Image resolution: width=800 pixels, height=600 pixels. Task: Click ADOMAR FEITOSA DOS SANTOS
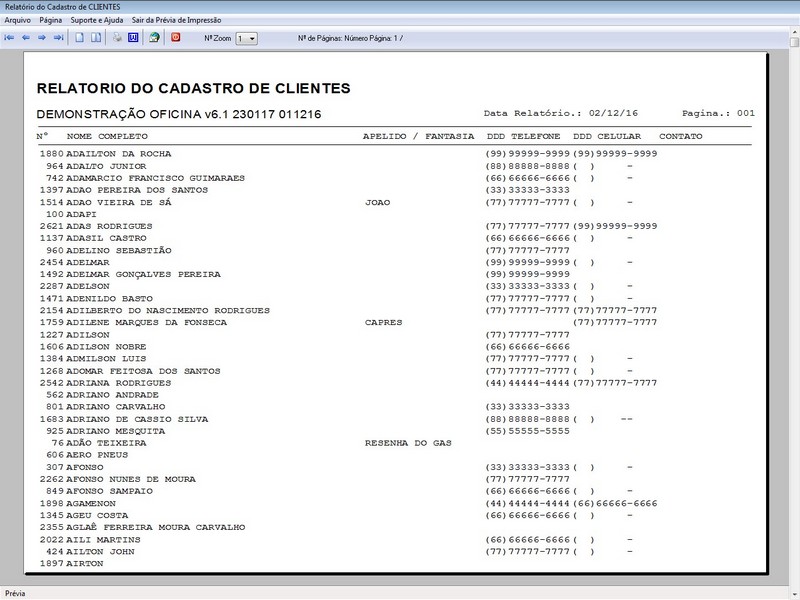[x=143, y=371]
